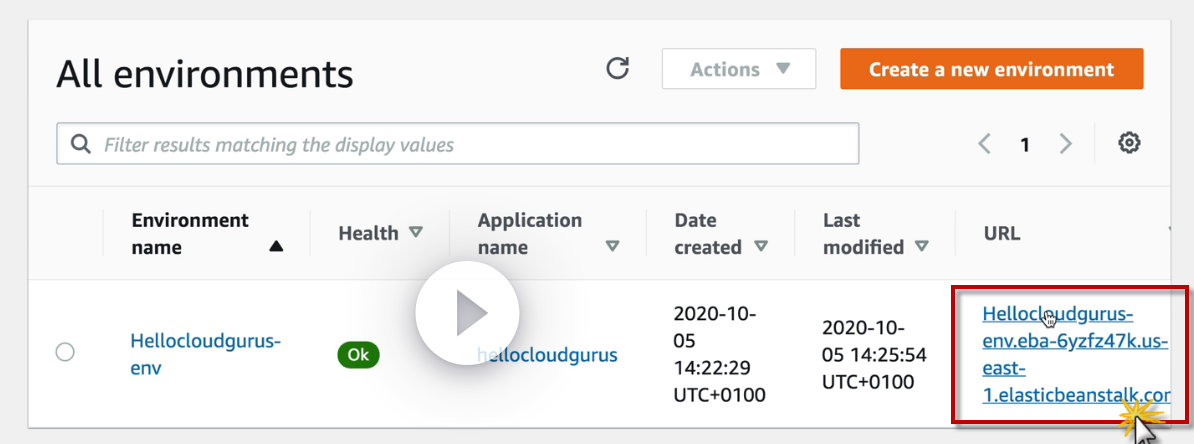Click the magnifier search icon
The height and width of the screenshot is (444, 1194).
[x=81, y=145]
